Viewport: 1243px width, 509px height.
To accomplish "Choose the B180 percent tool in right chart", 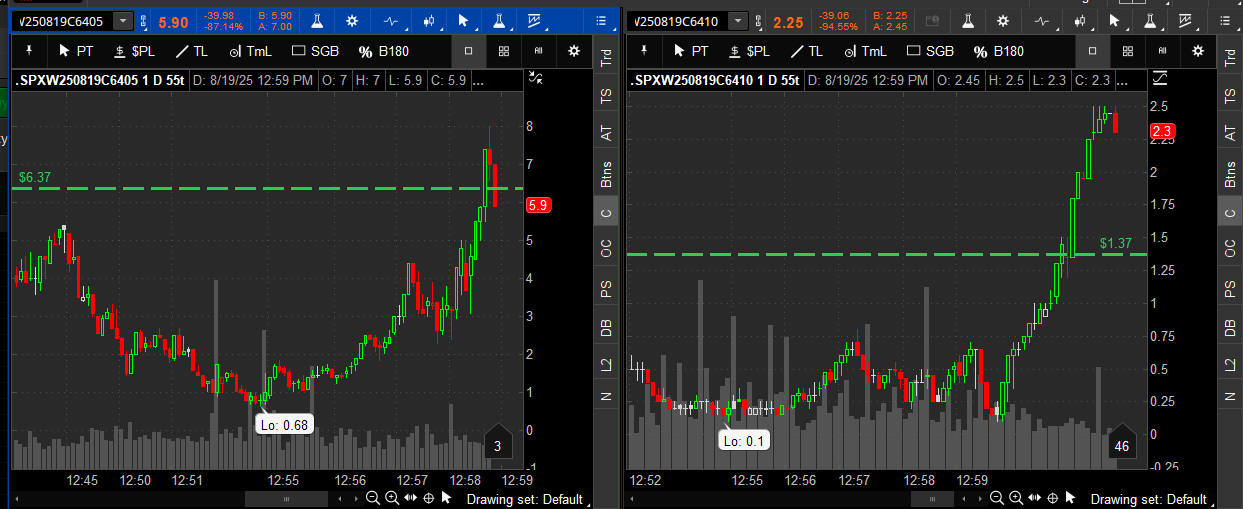I will (x=997, y=51).
